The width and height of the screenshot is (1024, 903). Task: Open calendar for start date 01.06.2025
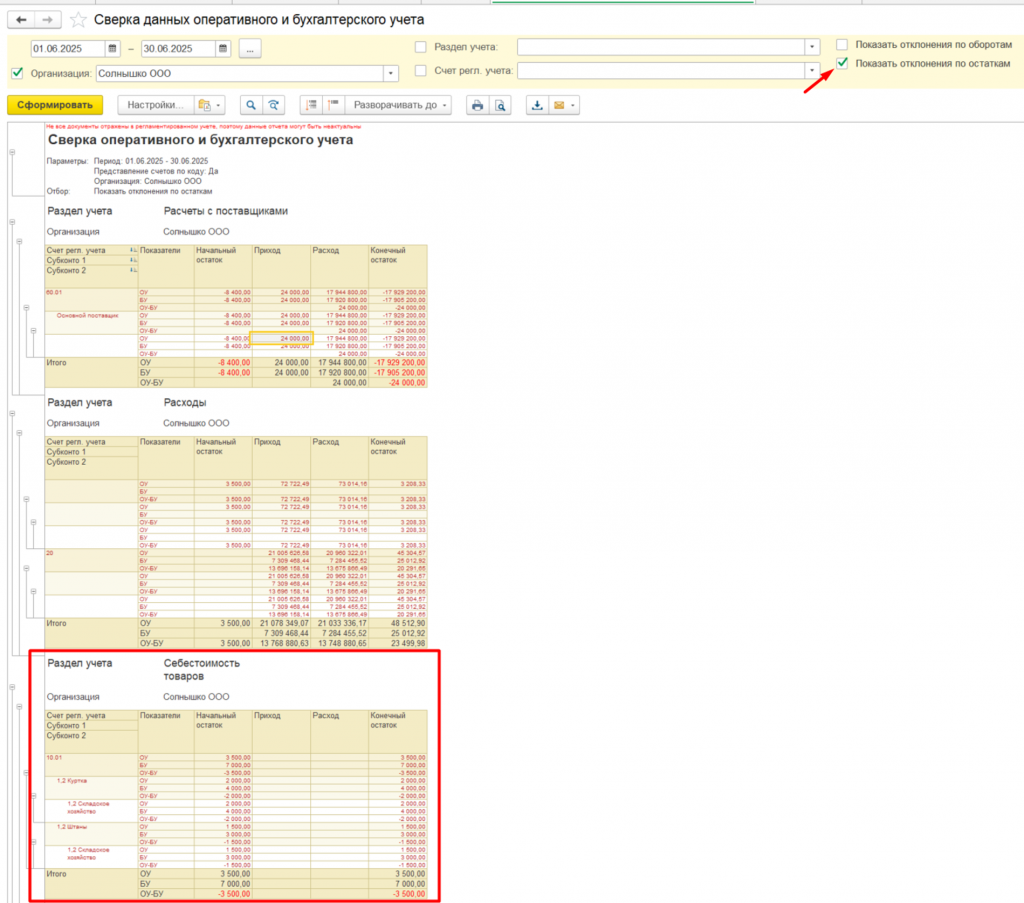coord(113,48)
